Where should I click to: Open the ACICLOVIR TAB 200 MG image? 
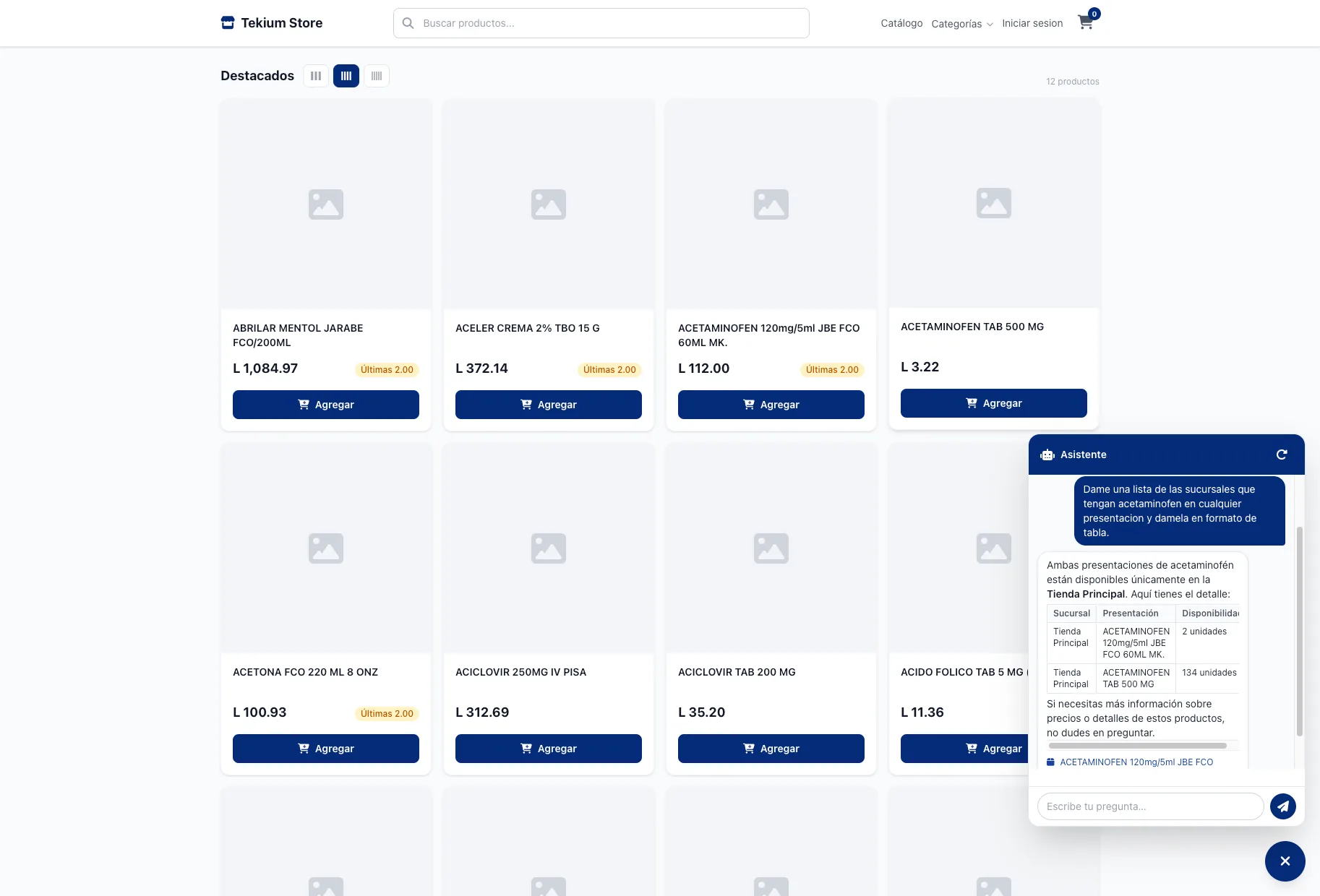click(x=771, y=548)
